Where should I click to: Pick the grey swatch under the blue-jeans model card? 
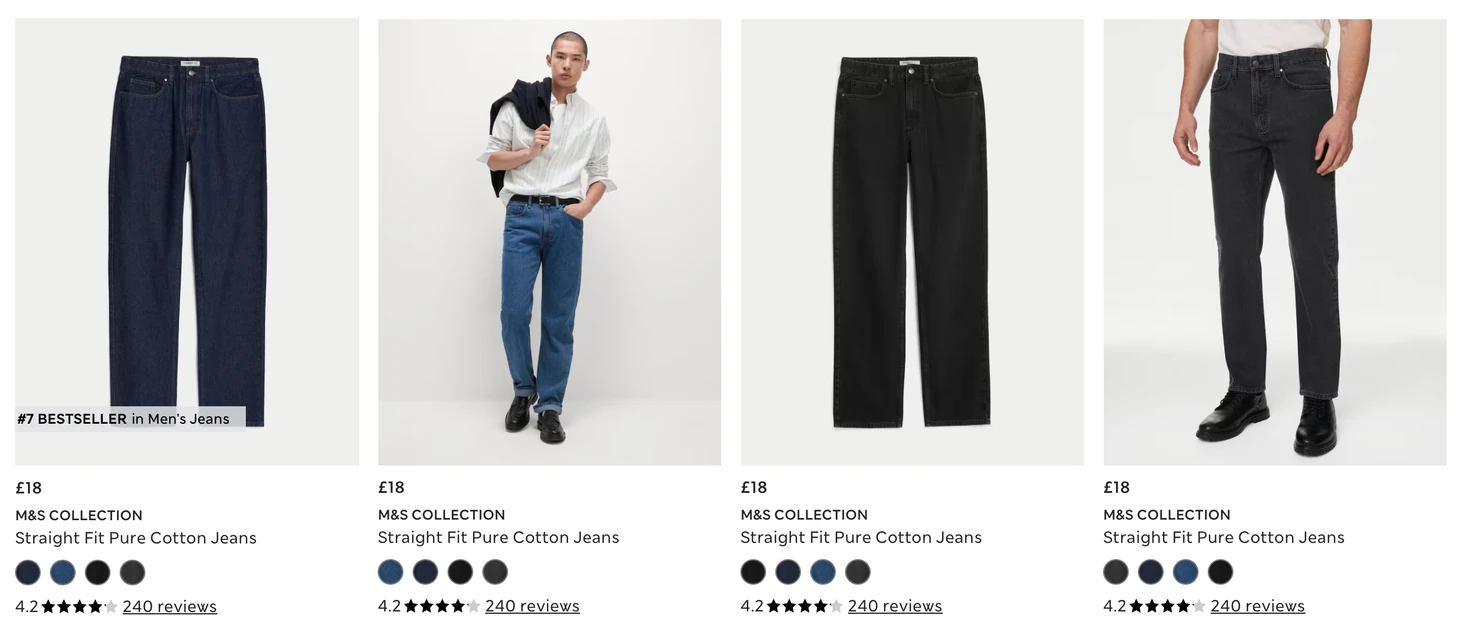coord(495,572)
